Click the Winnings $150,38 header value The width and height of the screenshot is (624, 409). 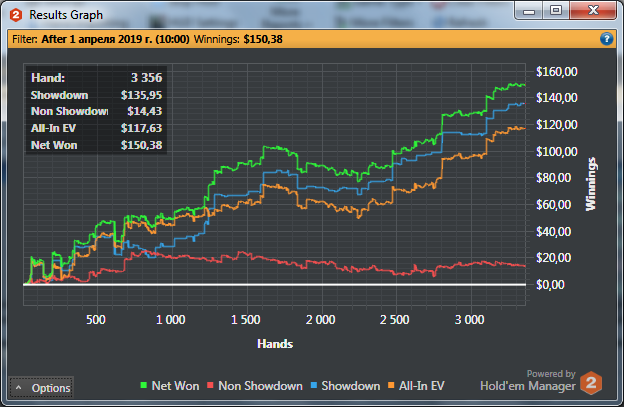coord(263,39)
